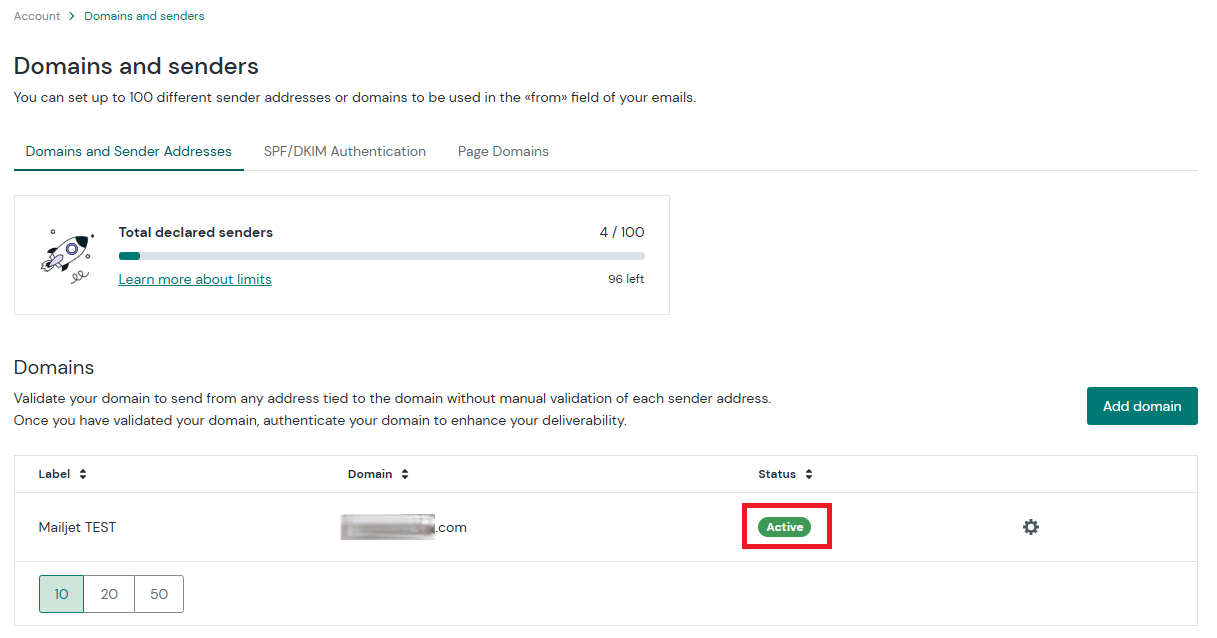Select the Mailjet TEST label
This screenshot has height=638, width=1217.
click(77, 527)
